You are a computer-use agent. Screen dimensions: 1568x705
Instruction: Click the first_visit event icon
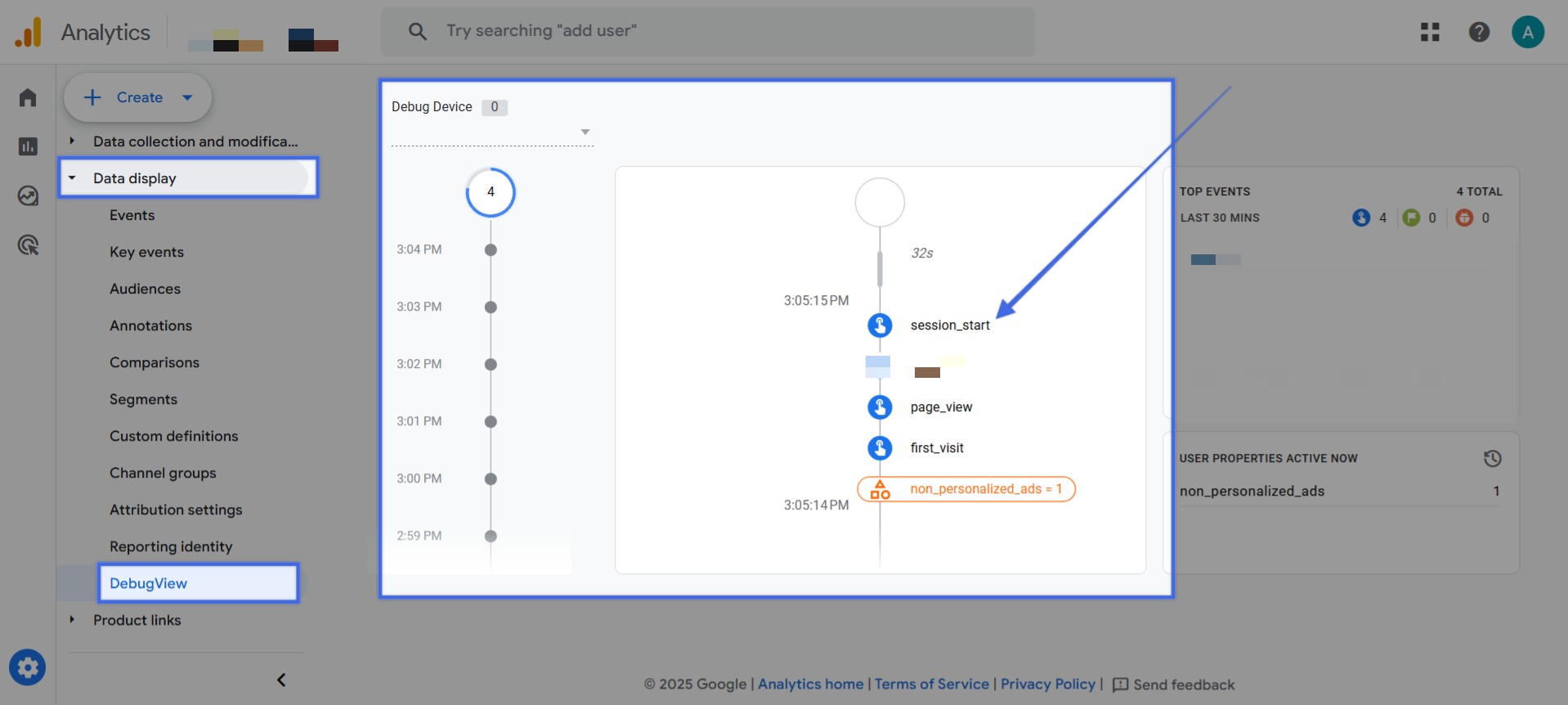[880, 448]
